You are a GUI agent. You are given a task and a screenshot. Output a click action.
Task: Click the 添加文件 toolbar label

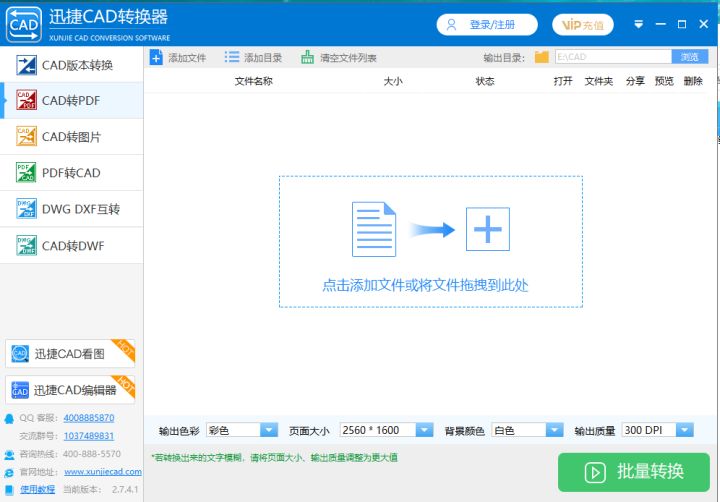click(187, 58)
